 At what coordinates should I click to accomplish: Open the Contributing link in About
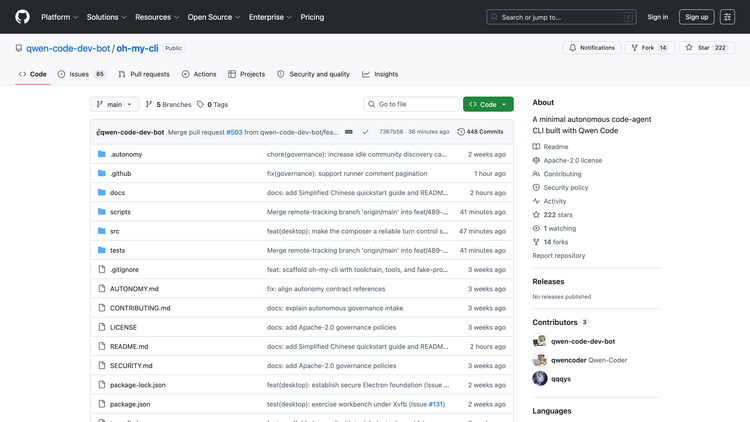[562, 174]
